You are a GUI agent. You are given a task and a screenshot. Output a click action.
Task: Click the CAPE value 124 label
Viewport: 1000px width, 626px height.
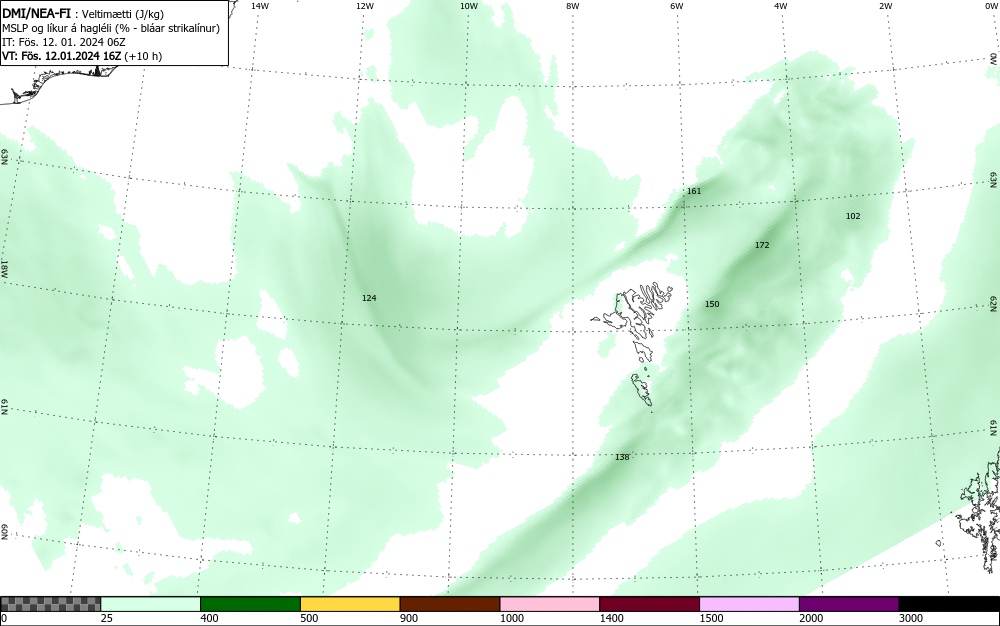369,298
